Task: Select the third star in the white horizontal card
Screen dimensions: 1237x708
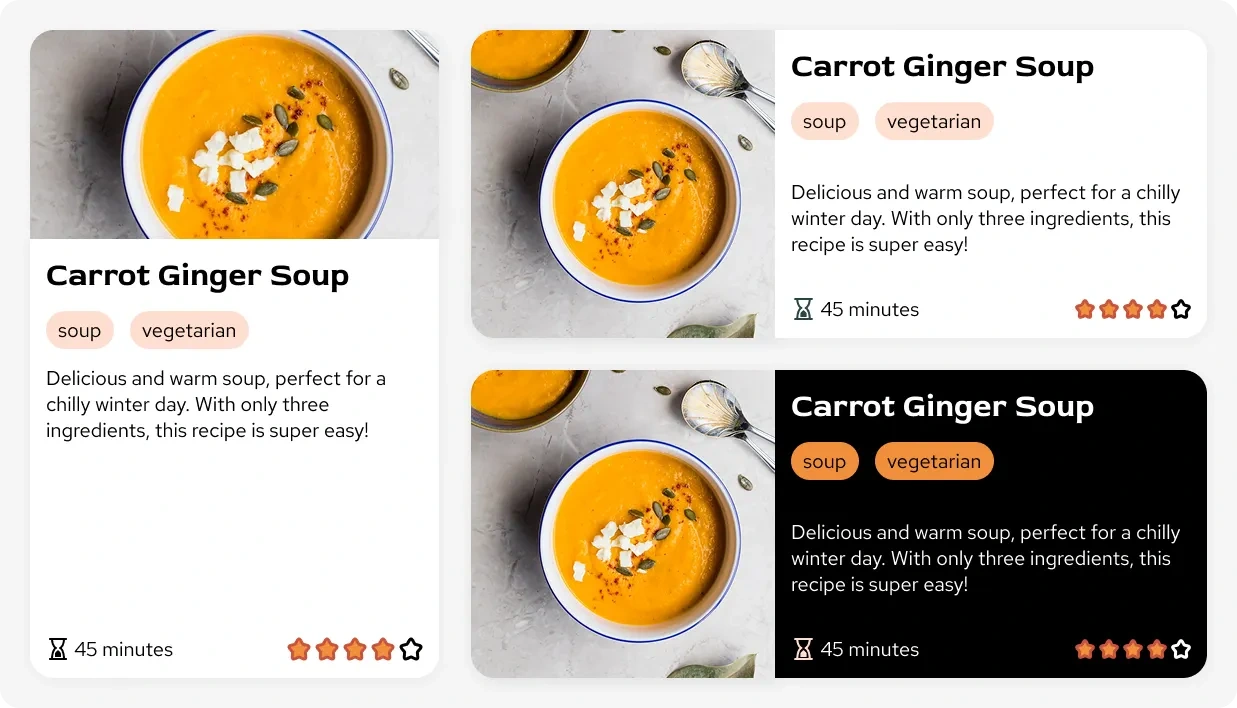Action: 1133,309
